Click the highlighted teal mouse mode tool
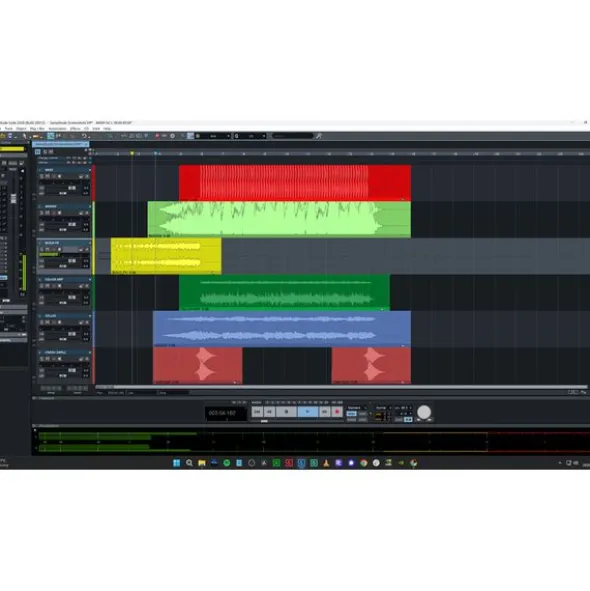Screen dimensions: 590x591 [51, 136]
